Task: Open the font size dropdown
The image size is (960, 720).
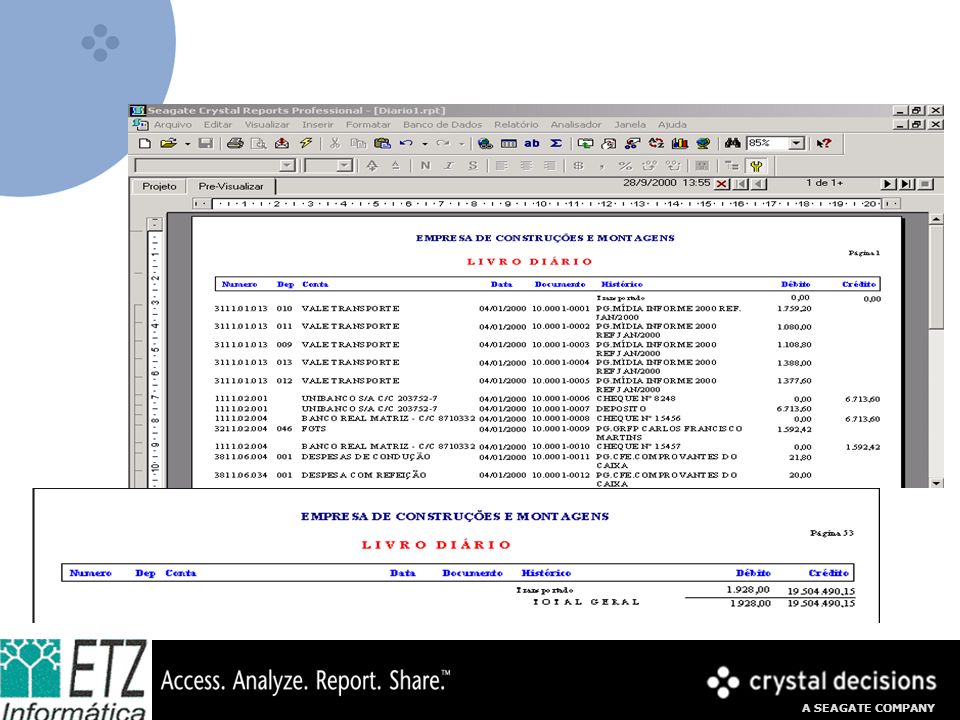Action: 345,166
